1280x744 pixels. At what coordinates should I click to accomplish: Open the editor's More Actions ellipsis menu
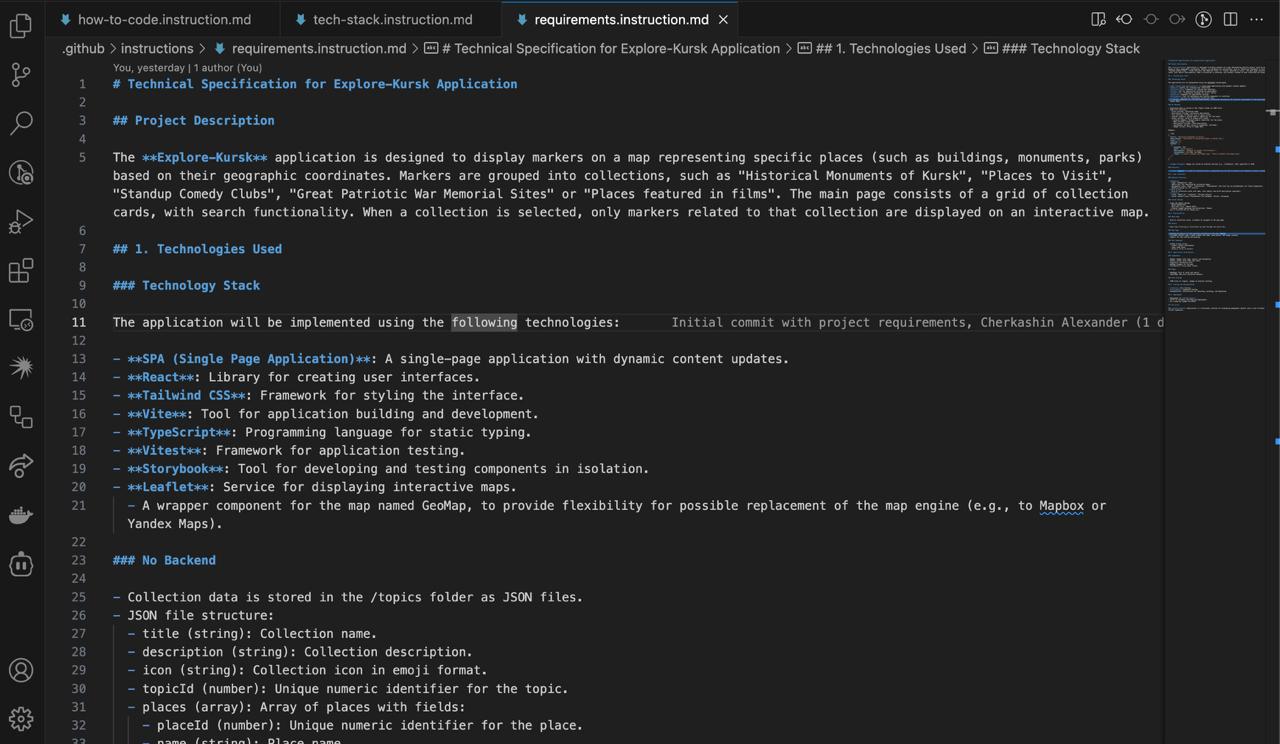tap(1257, 19)
